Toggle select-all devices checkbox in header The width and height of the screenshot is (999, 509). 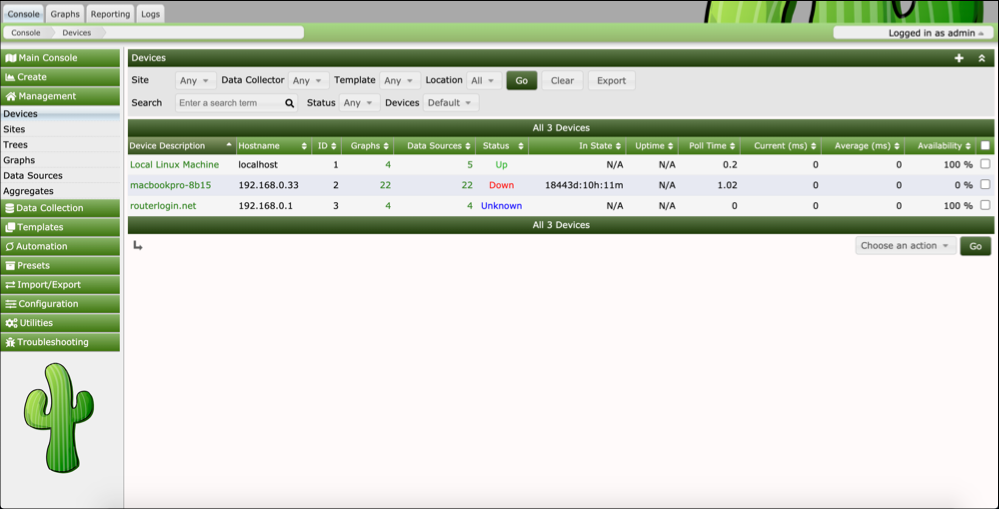click(x=986, y=146)
